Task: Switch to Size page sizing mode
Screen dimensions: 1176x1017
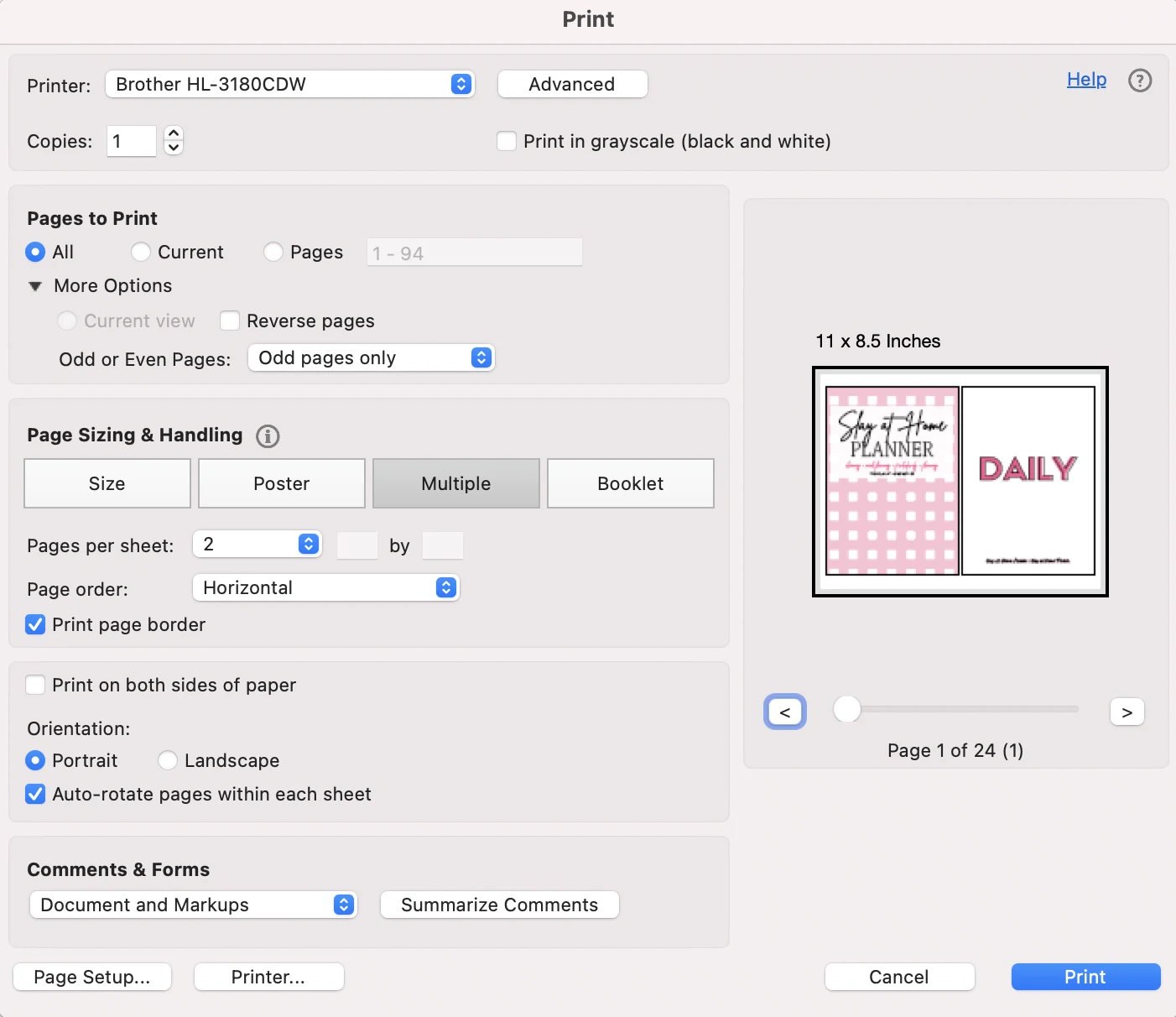Action: point(107,483)
